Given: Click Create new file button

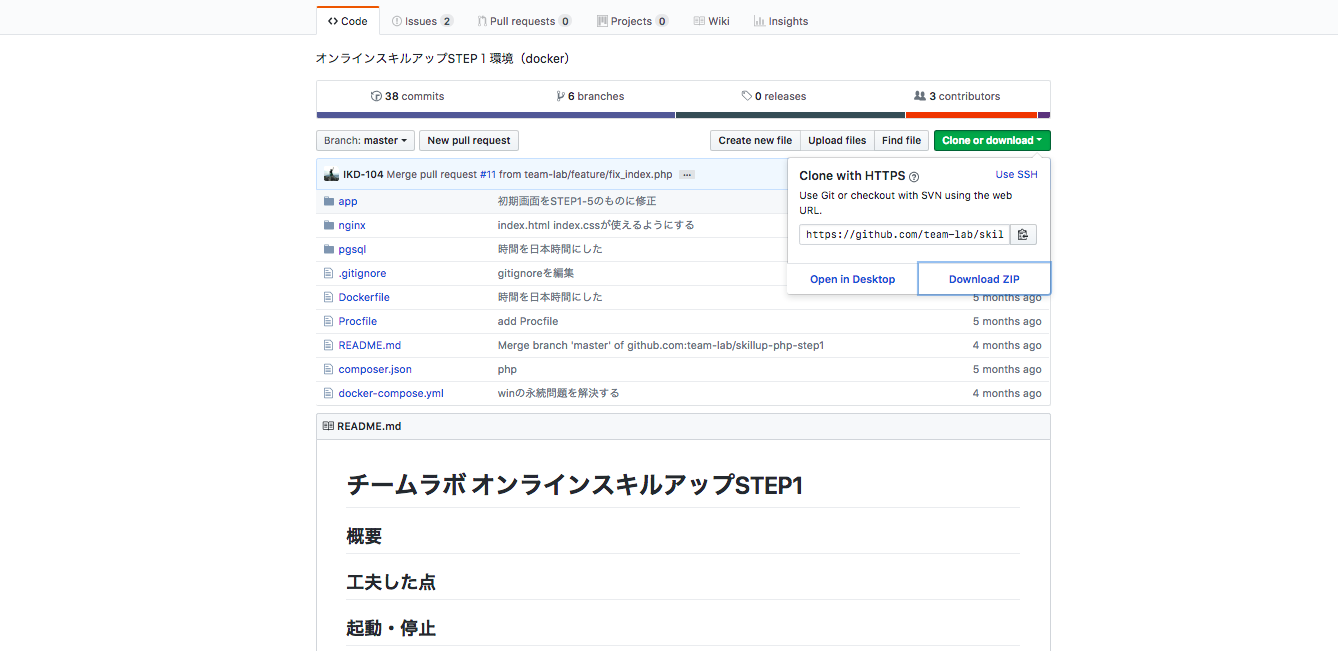Looking at the screenshot, I should coord(755,141).
